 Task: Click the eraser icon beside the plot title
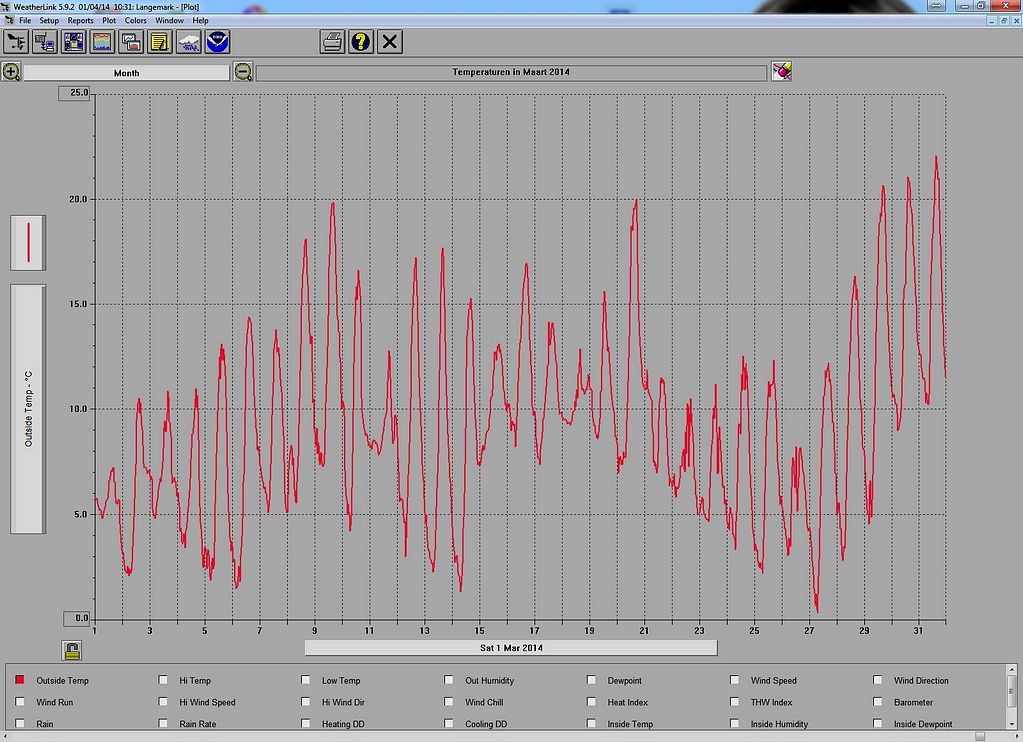781,71
